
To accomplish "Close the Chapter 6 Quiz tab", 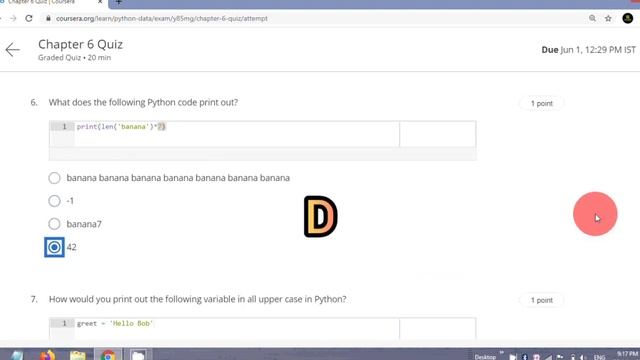I will [x=100, y=2].
